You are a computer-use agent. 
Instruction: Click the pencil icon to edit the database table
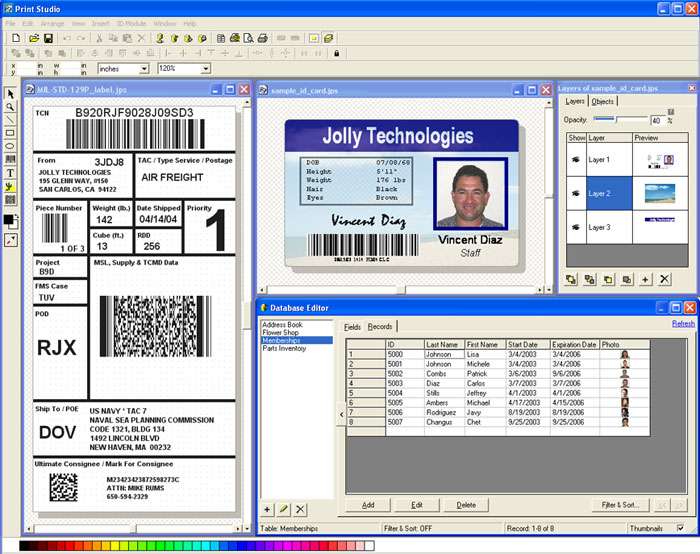coord(283,509)
